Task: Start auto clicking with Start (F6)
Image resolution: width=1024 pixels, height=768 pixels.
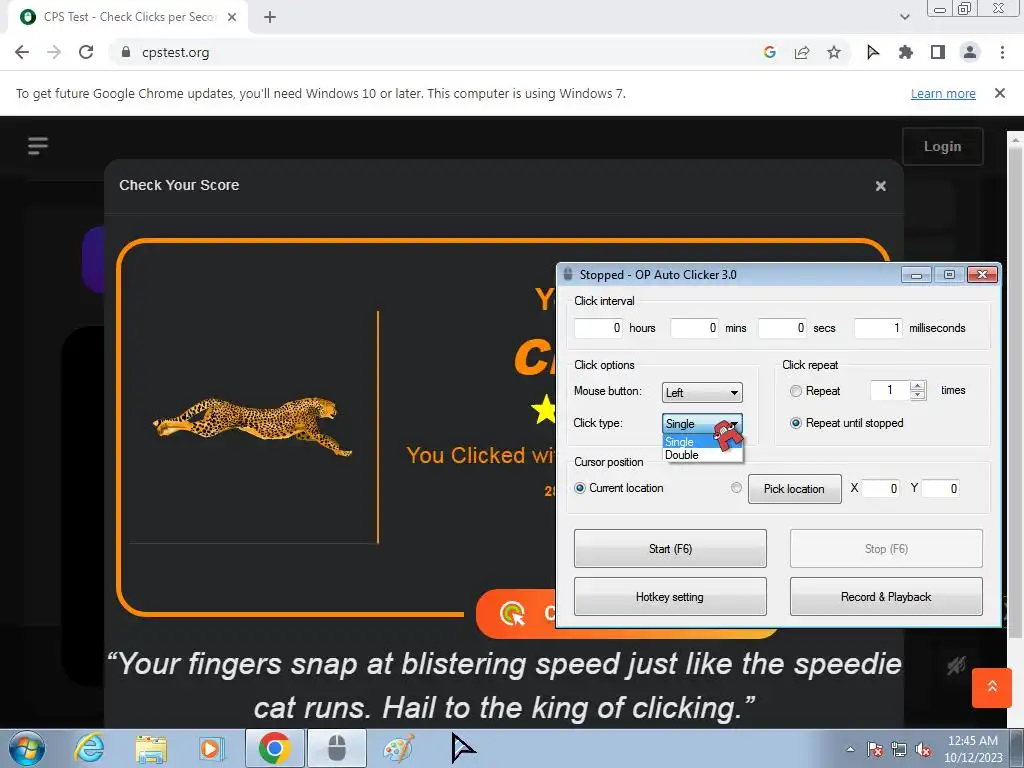Action: [670, 549]
